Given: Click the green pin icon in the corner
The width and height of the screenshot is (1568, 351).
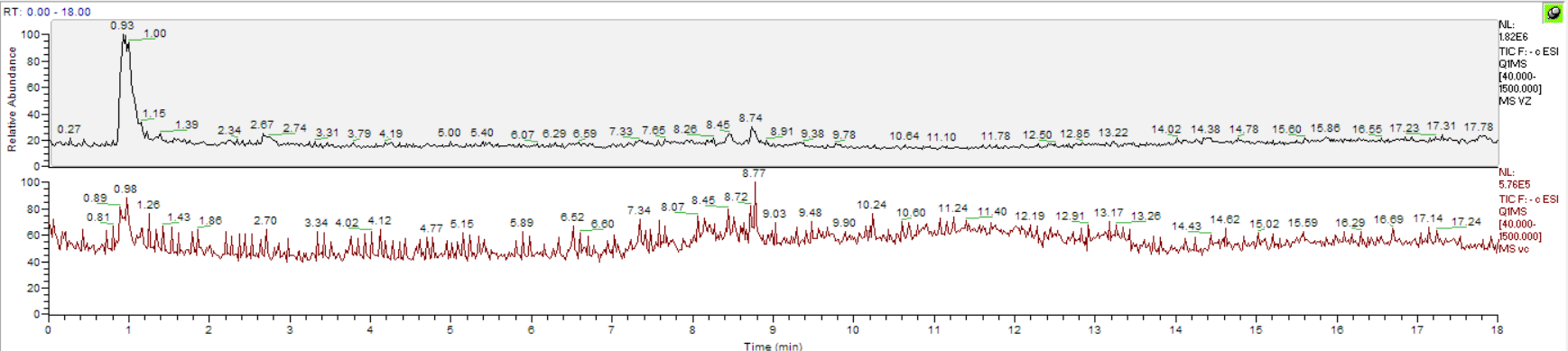Looking at the screenshot, I should pyautogui.click(x=1554, y=13).
